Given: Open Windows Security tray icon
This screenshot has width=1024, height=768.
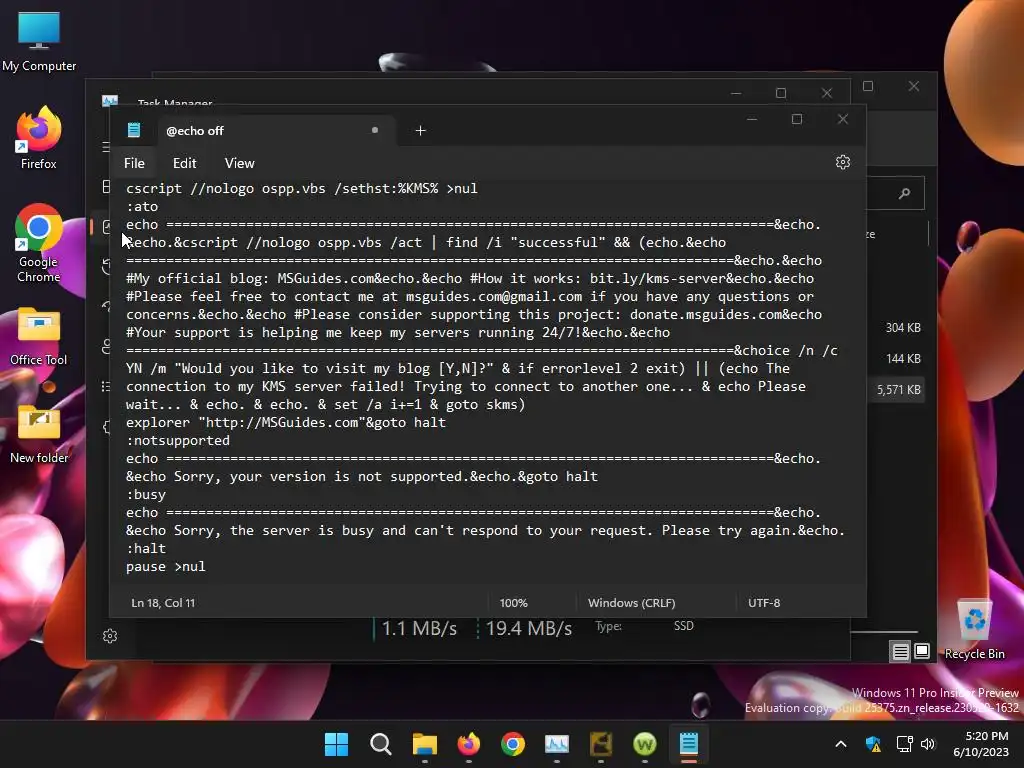Looking at the screenshot, I should [x=873, y=744].
